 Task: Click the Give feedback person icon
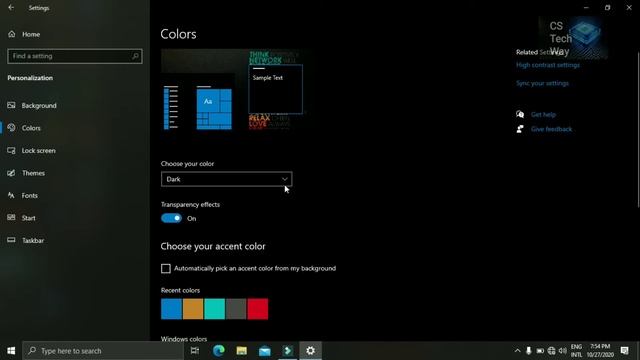[x=520, y=129]
